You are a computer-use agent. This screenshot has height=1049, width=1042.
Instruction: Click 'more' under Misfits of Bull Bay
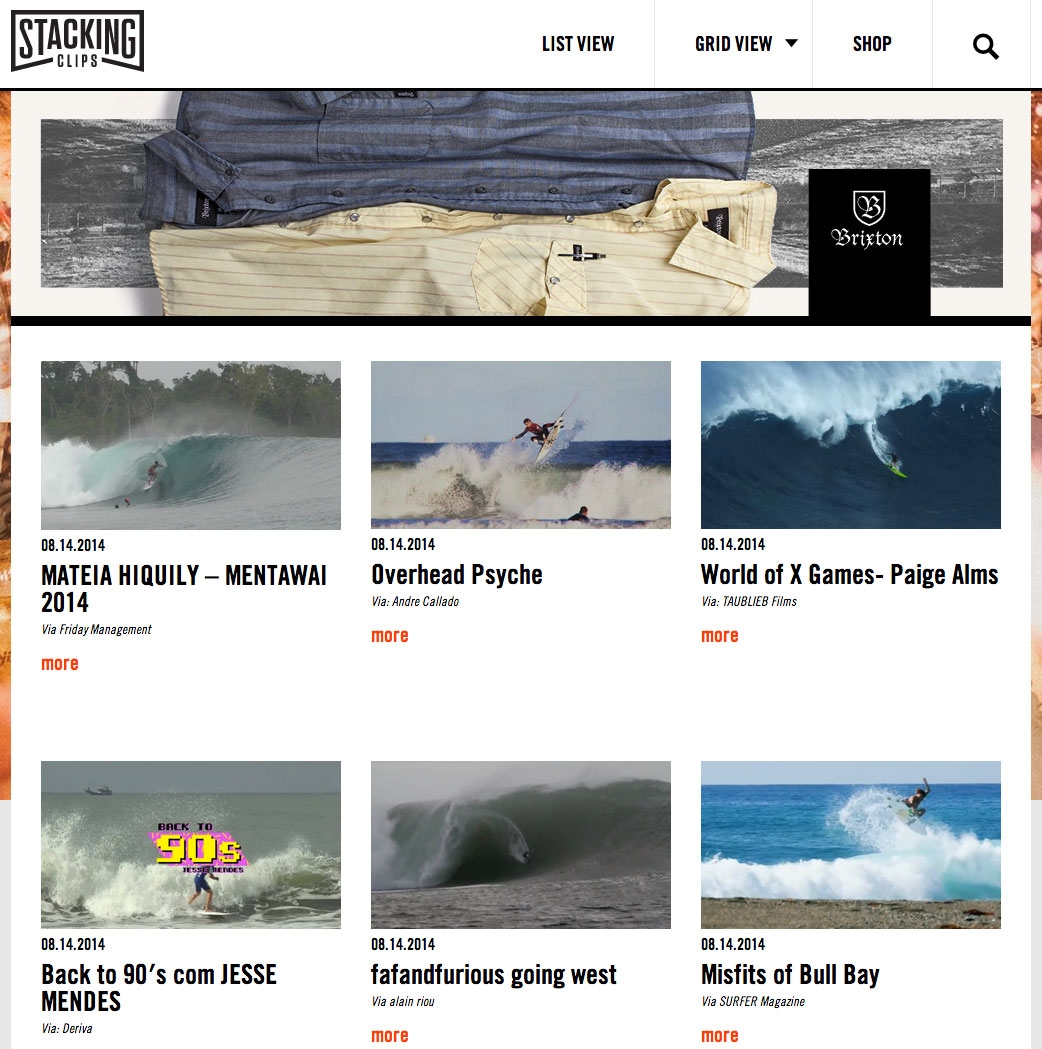click(720, 1036)
